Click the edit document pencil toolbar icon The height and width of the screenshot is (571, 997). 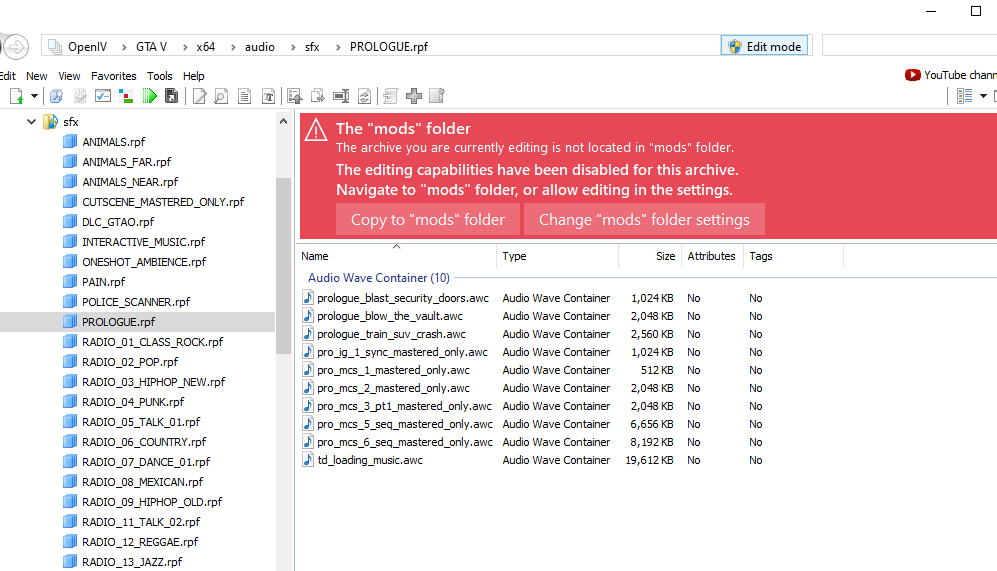pos(199,96)
